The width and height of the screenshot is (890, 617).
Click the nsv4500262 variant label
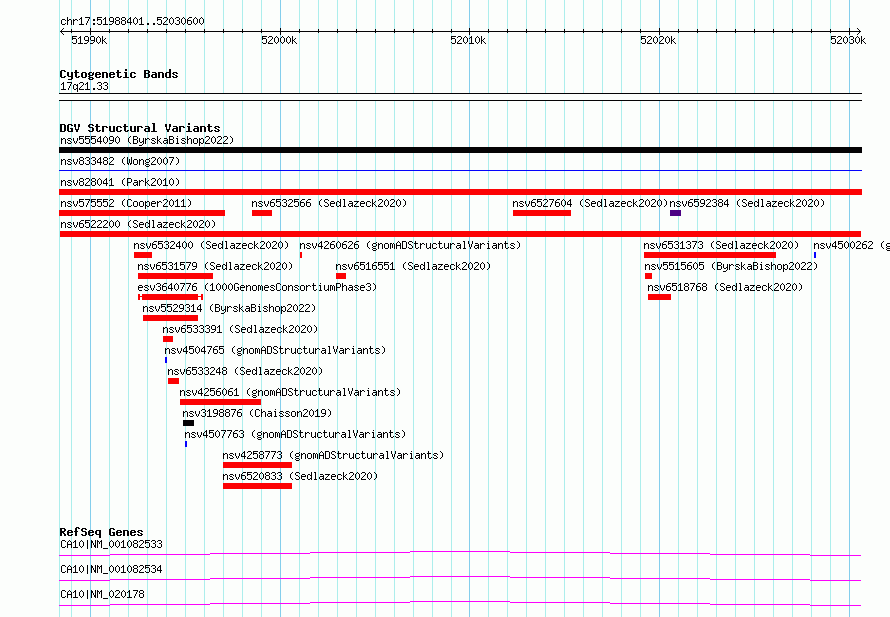click(x=851, y=245)
